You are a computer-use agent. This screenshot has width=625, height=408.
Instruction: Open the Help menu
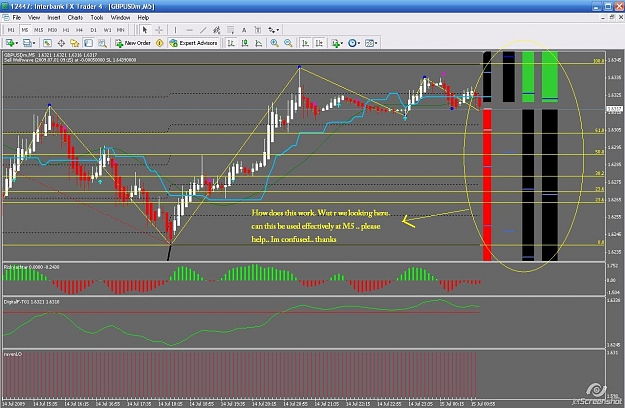pos(143,18)
